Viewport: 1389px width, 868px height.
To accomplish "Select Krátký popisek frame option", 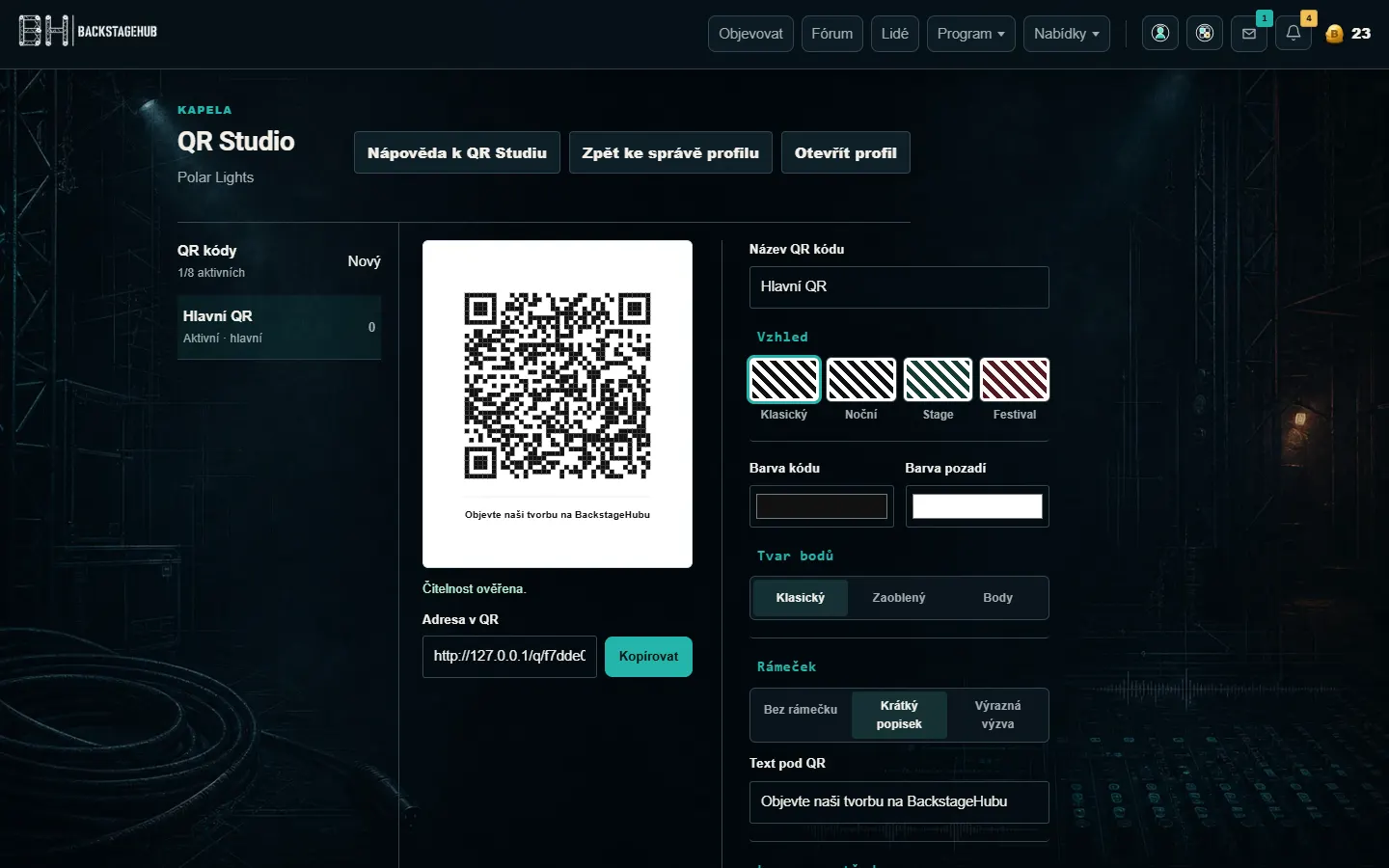I will point(899,715).
